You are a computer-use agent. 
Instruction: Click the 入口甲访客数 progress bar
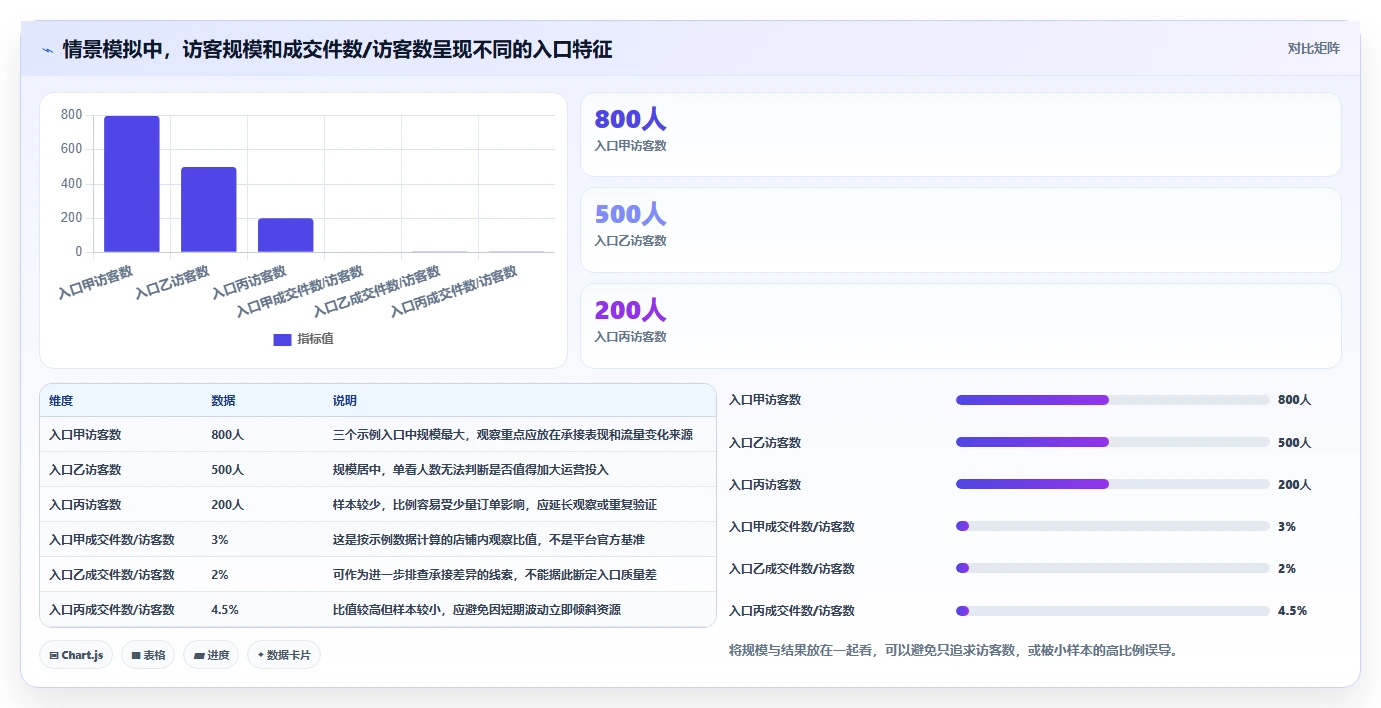(x=1113, y=400)
